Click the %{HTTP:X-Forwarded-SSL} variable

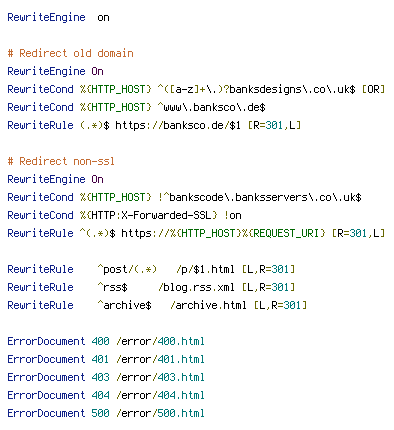pyautogui.click(x=149, y=215)
